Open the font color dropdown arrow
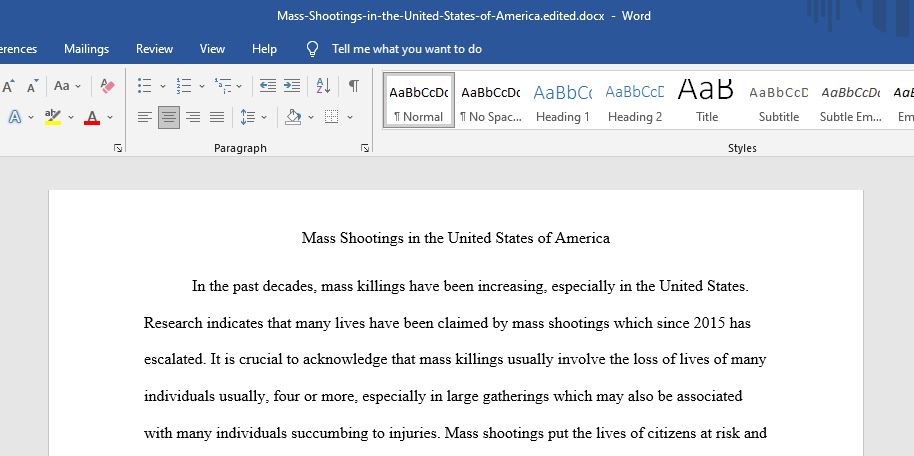 tap(110, 117)
